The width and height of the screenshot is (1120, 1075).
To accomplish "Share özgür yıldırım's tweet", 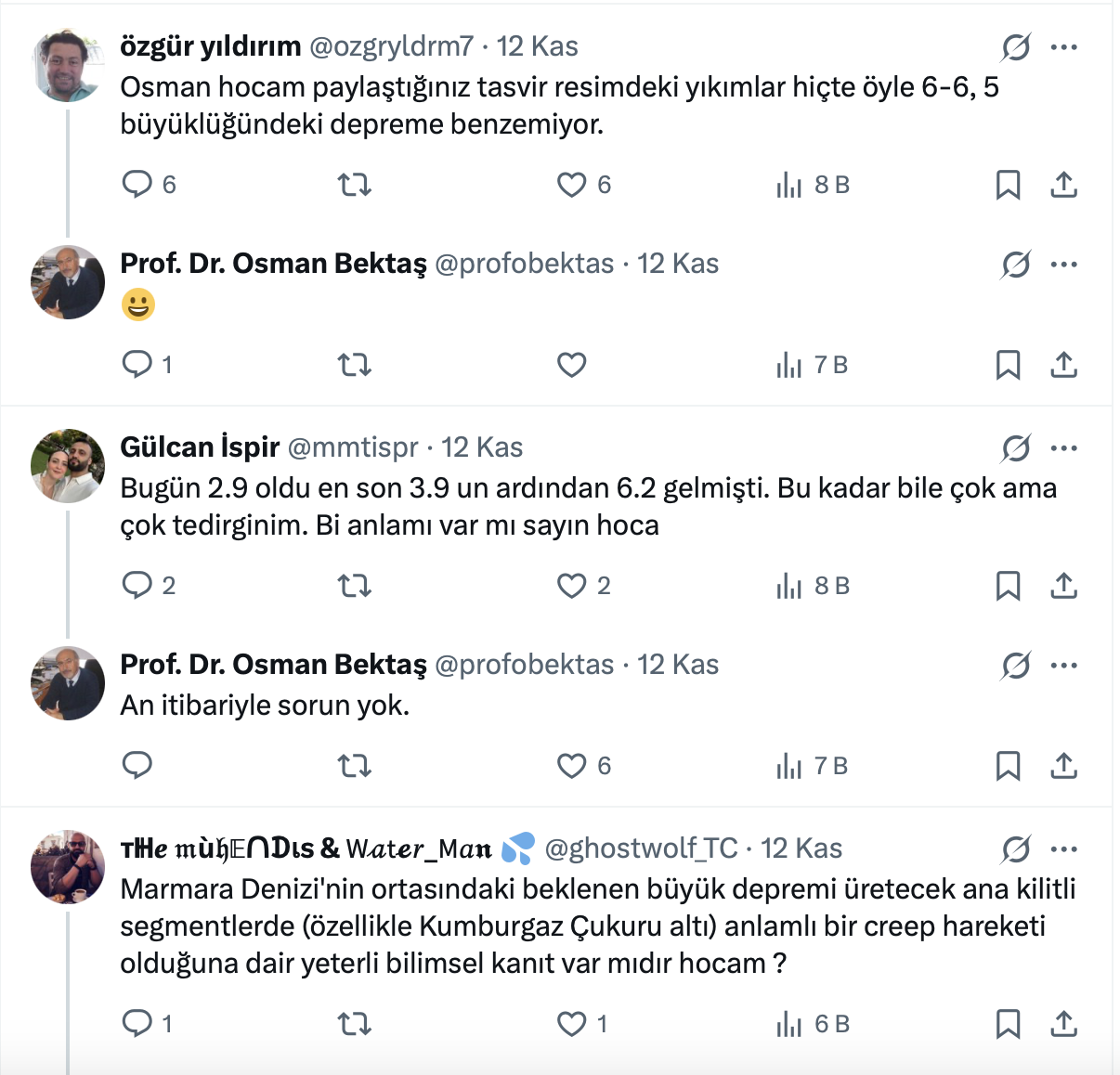I will (1063, 185).
